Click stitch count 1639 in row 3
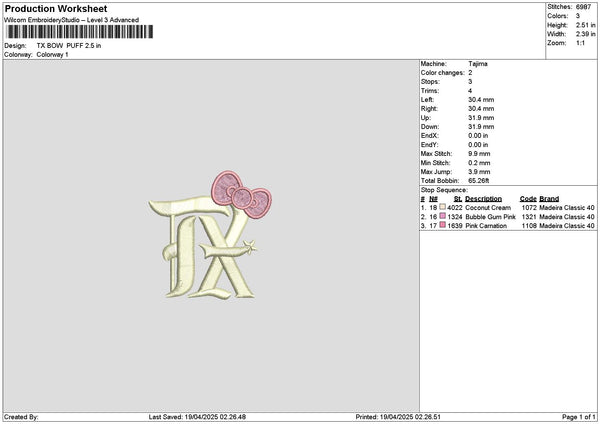 [455, 226]
